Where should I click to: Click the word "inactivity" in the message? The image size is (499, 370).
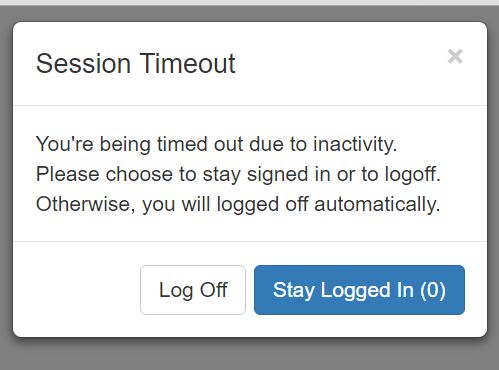[355, 144]
